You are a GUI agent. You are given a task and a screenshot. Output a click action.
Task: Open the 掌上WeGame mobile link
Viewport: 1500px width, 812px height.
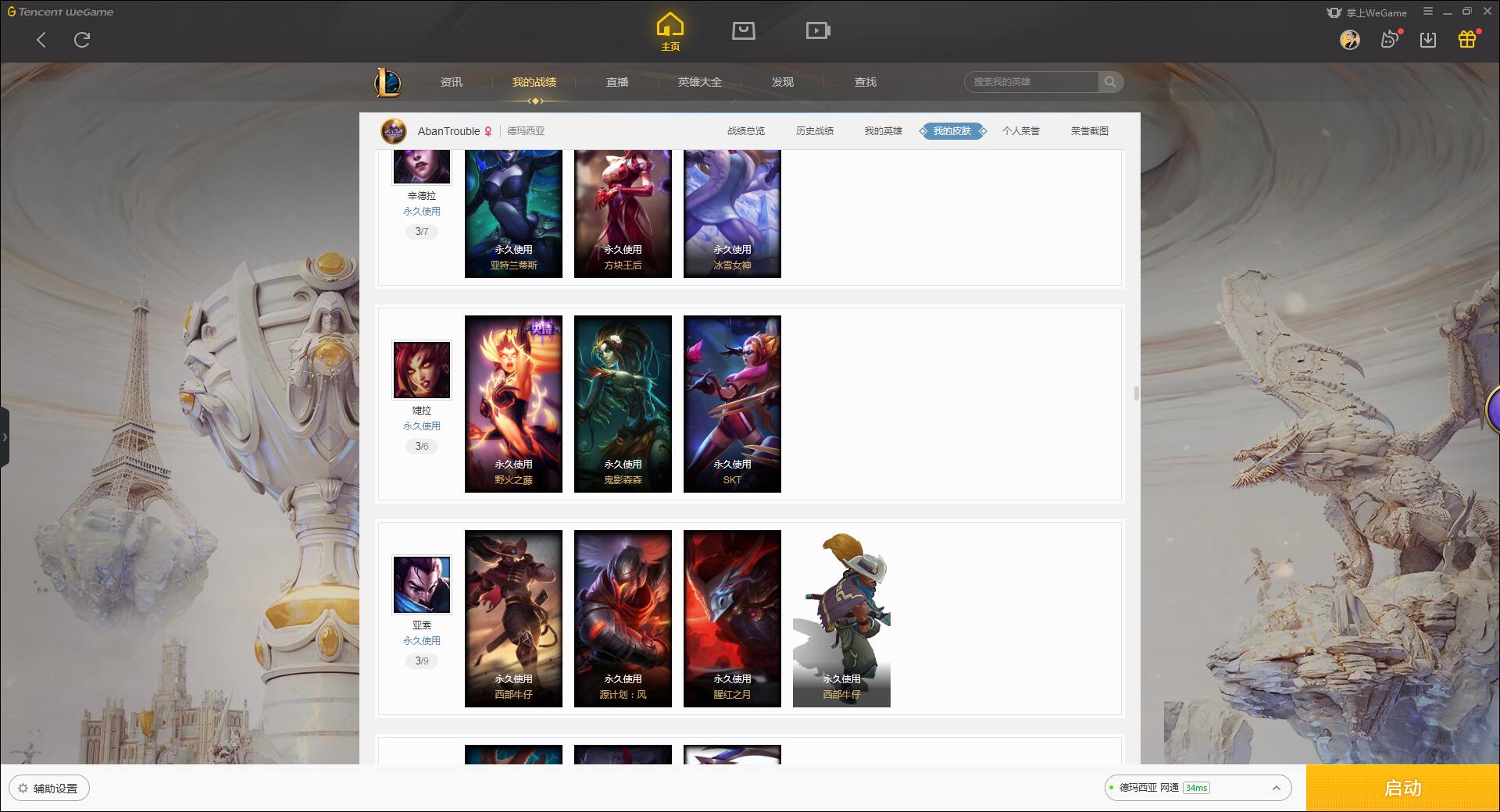1366,12
